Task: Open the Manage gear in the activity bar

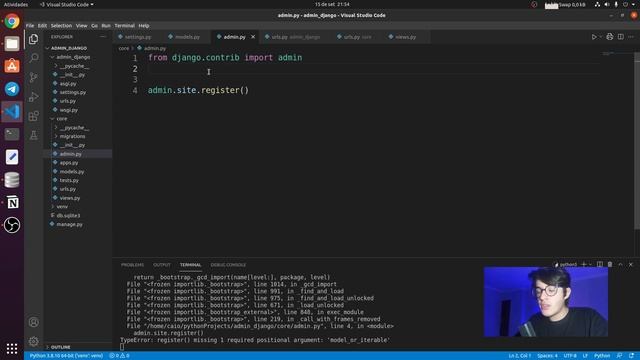Action: (x=34, y=341)
